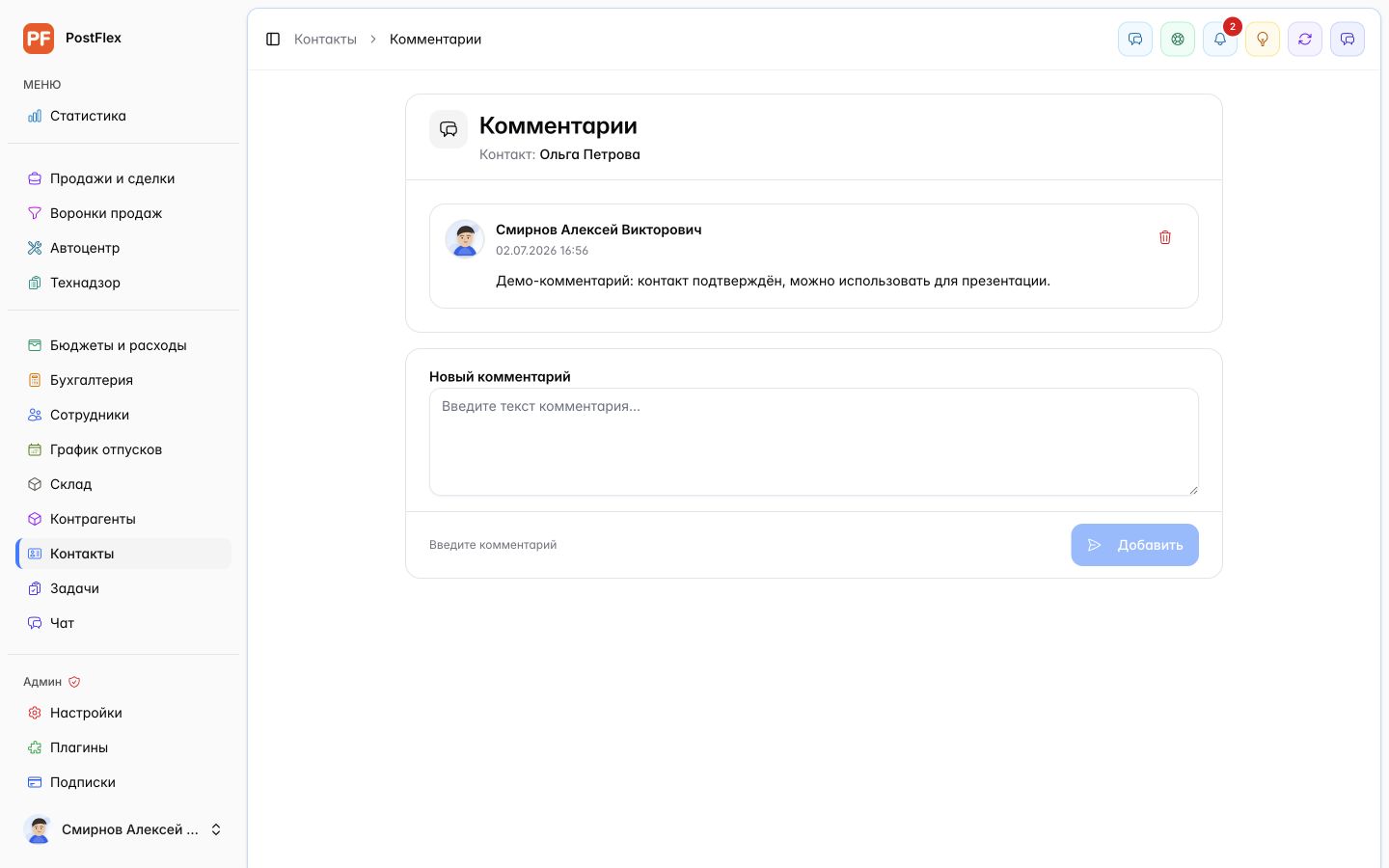Open the chat icon in top toolbar
This screenshot has height=868, width=1389.
(1135, 40)
